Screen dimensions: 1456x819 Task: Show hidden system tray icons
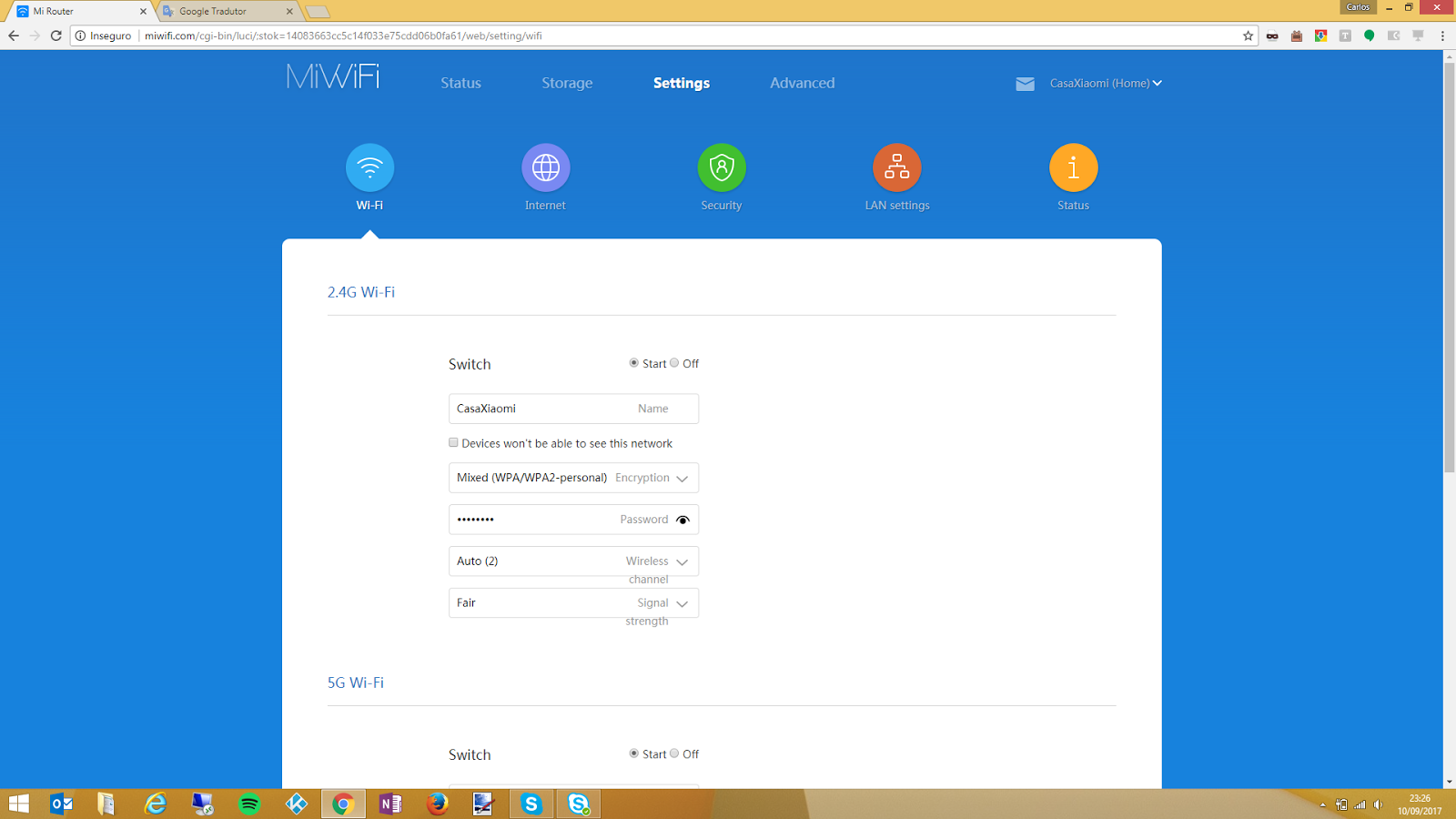(x=1322, y=804)
